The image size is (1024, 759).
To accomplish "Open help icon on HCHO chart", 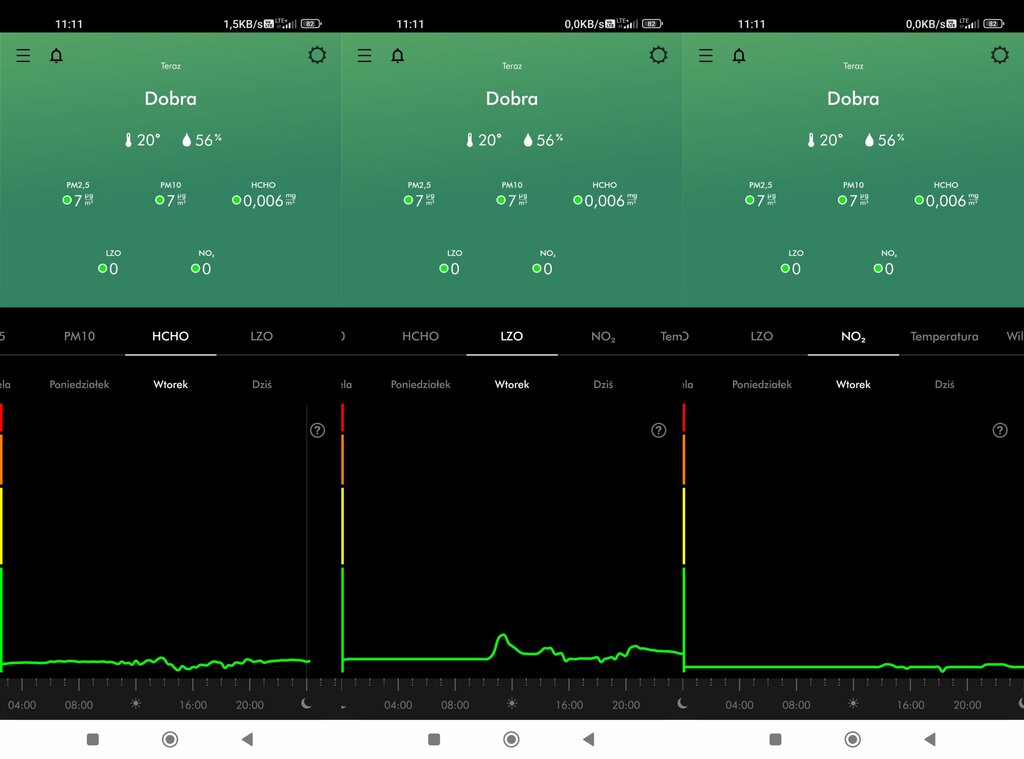I will point(317,430).
